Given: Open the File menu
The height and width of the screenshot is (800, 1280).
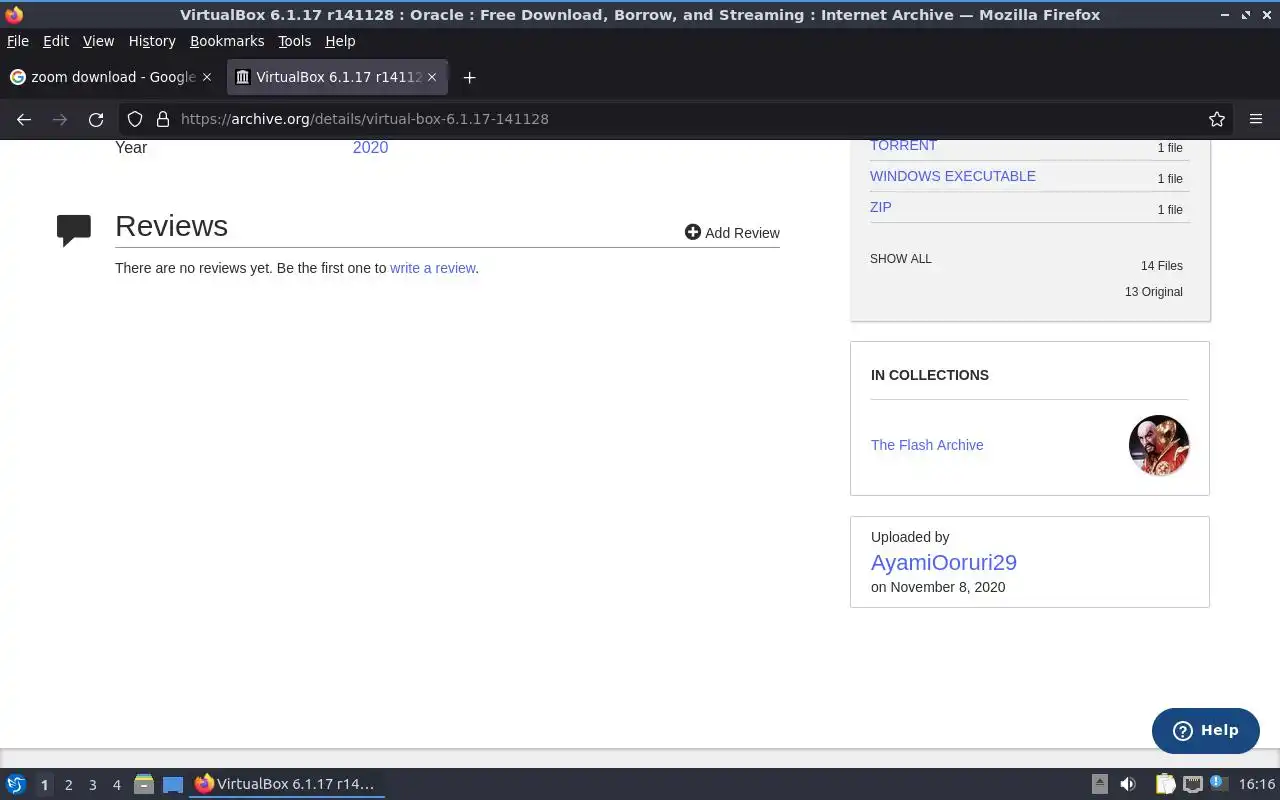Looking at the screenshot, I should [18, 41].
